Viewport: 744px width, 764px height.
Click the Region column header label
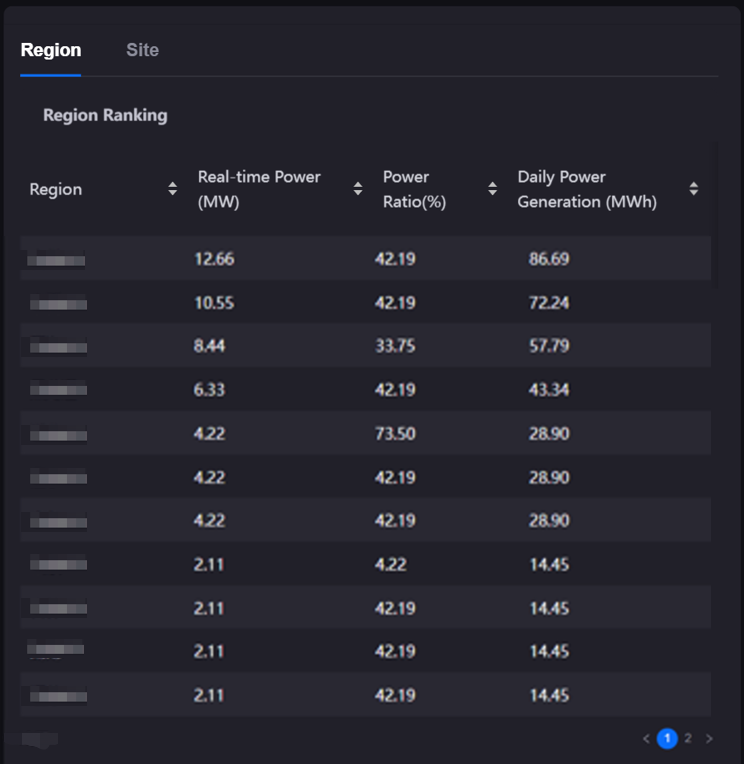(56, 189)
